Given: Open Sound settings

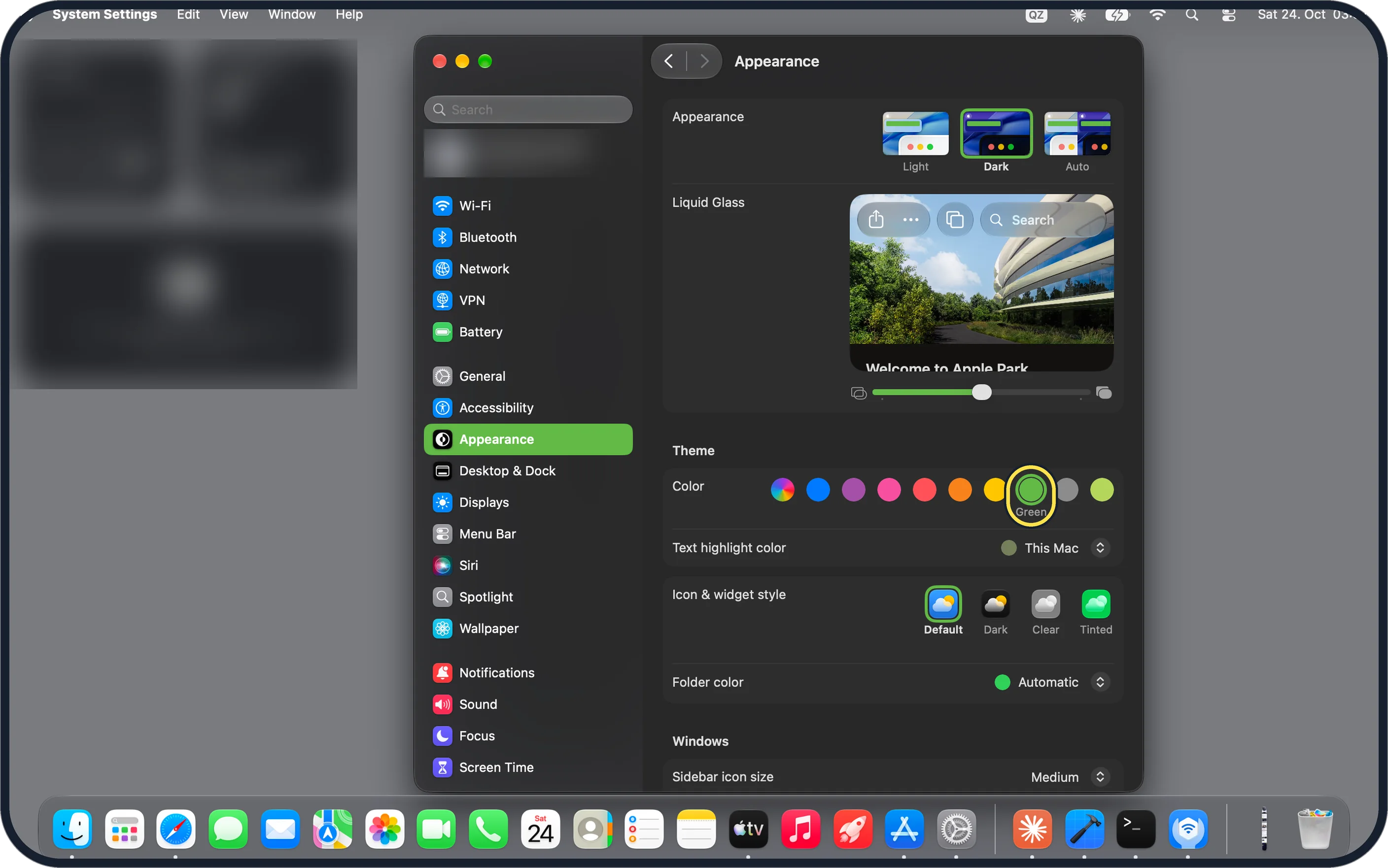Looking at the screenshot, I should (x=528, y=704).
